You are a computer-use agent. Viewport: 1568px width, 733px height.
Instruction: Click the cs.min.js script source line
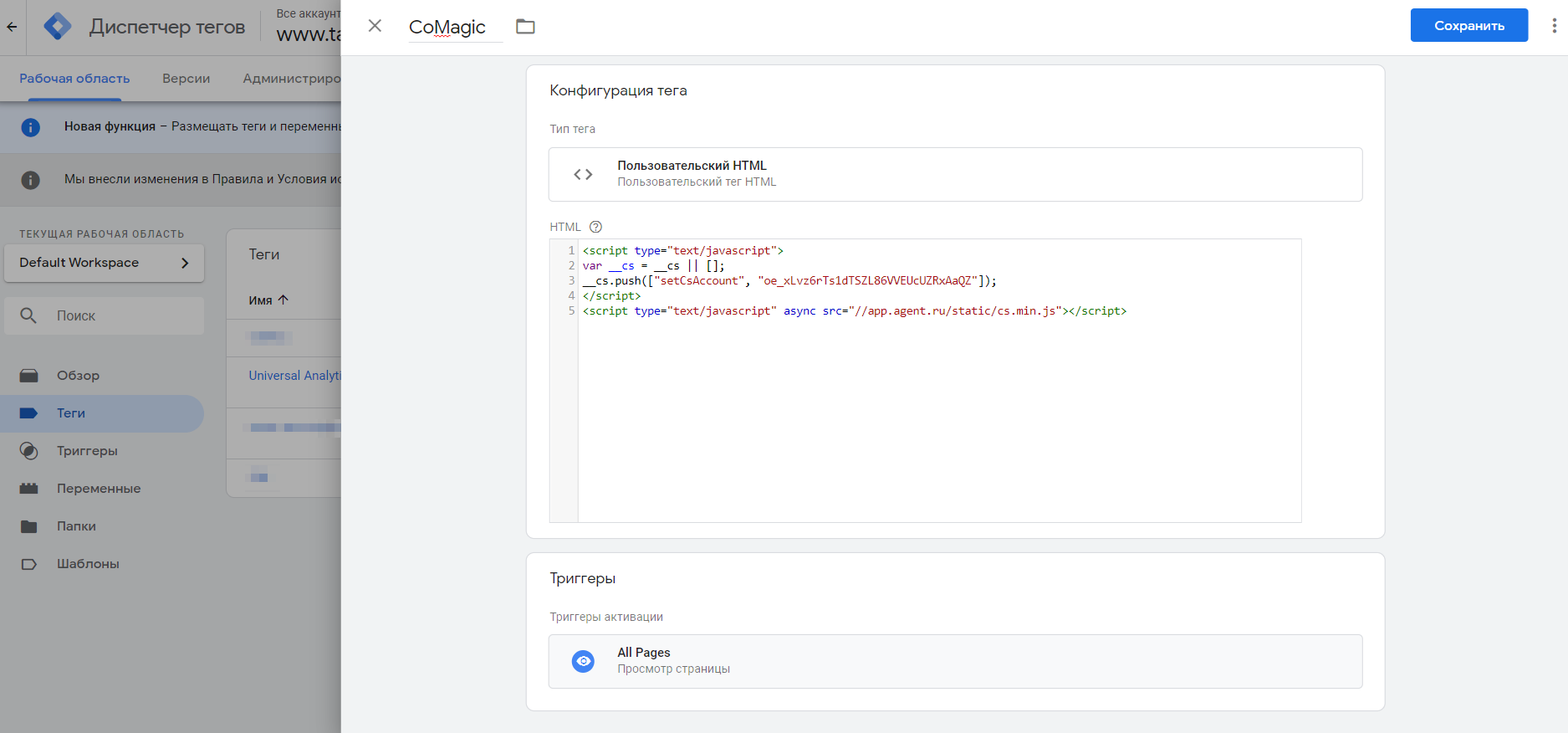855,310
